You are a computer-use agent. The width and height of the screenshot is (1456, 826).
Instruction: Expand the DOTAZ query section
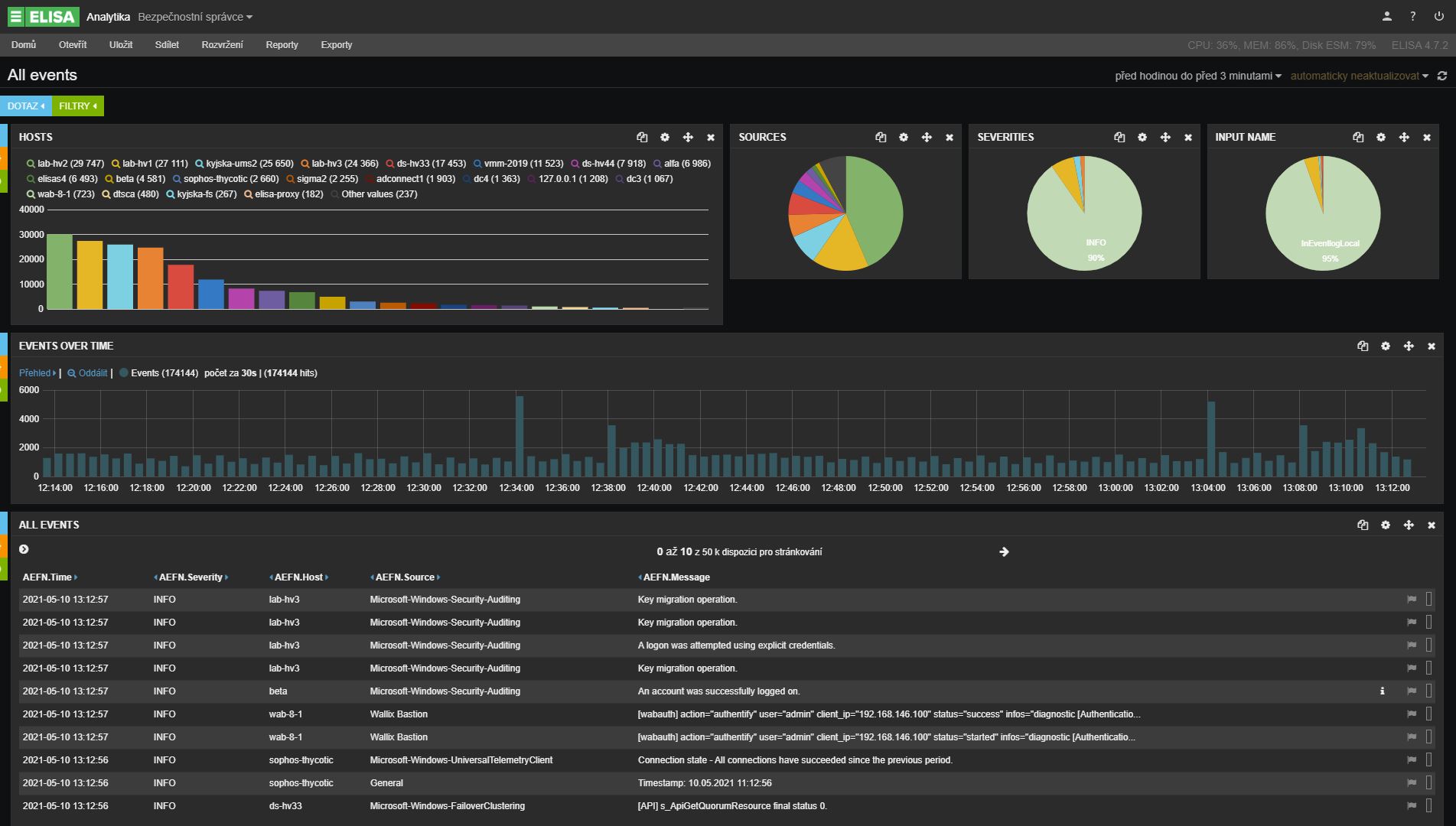[x=25, y=106]
